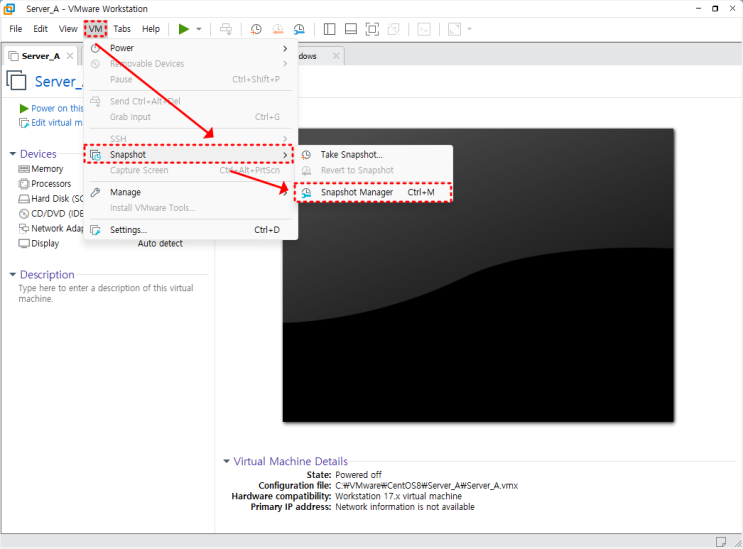This screenshot has height=549, width=743.
Task: Click the Take Snapshot clock toolbar icon
Action: tap(256, 29)
